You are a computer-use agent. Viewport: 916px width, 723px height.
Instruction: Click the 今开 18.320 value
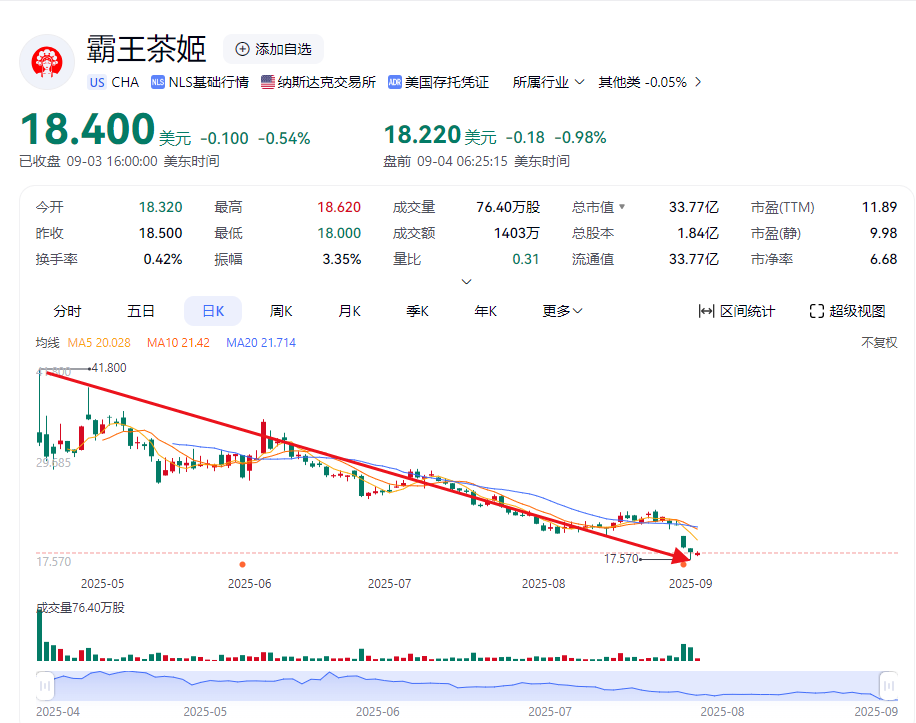[x=161, y=207]
